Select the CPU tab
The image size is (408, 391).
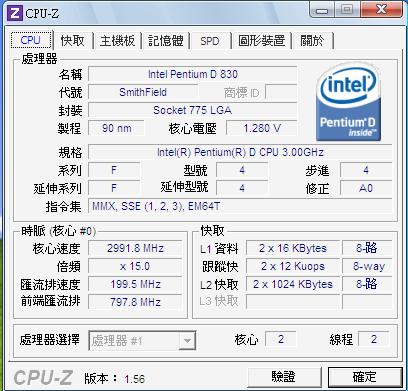pyautogui.click(x=31, y=40)
